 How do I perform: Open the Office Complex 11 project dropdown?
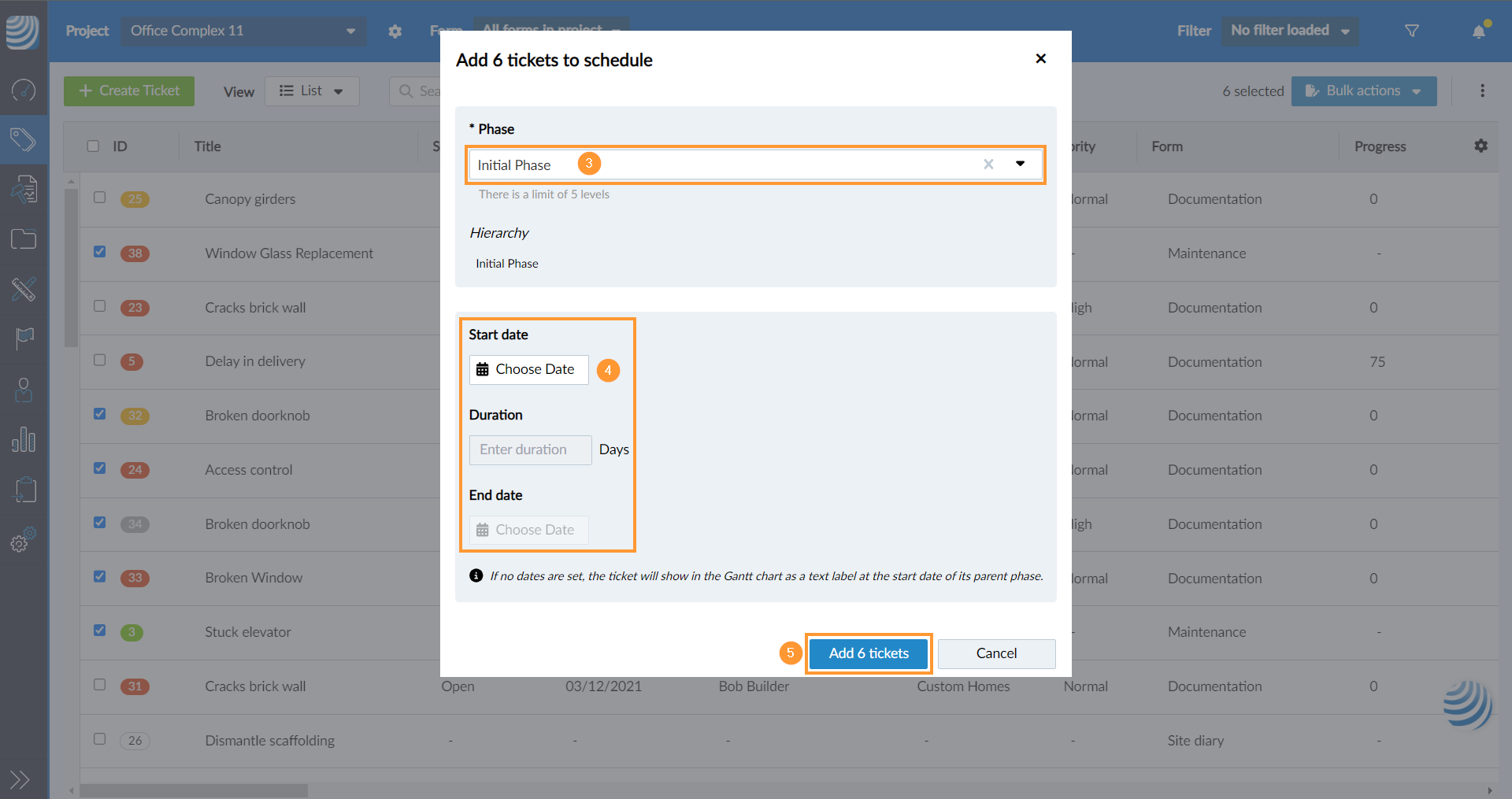[x=243, y=31]
